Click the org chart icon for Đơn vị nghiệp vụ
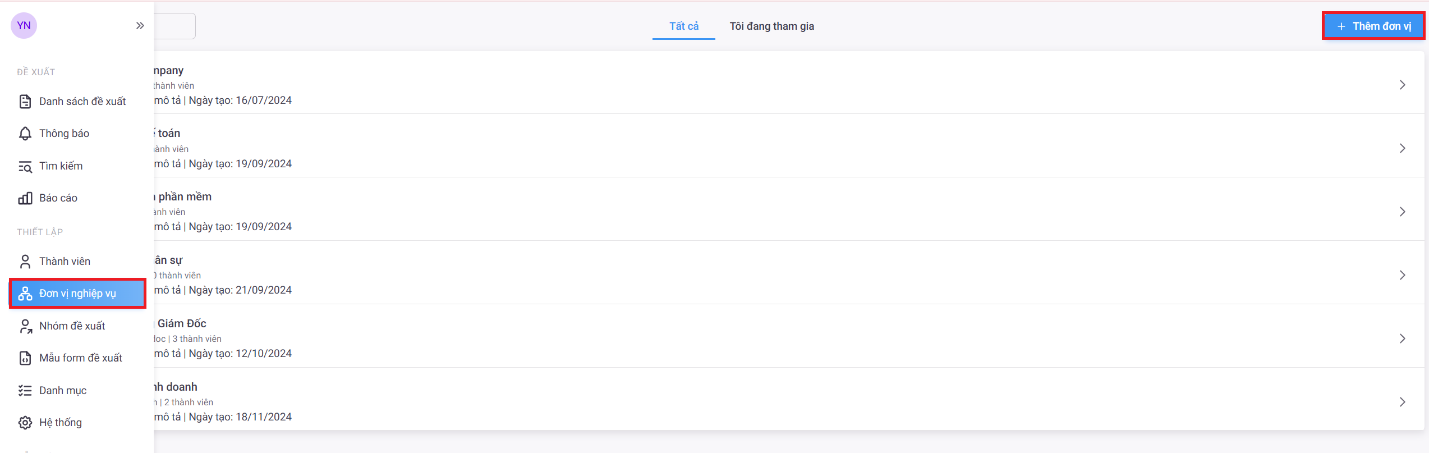 click(26, 293)
